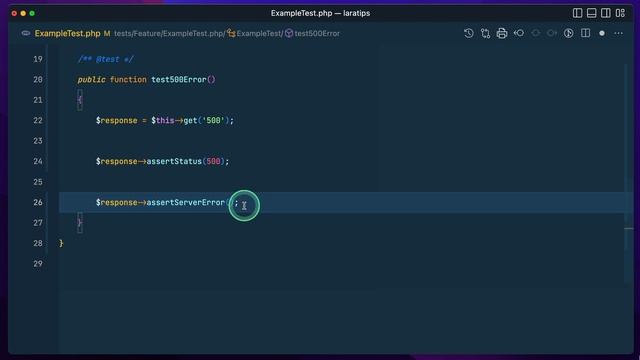Click line number 26 in gutter
640x360 pixels.
point(38,202)
